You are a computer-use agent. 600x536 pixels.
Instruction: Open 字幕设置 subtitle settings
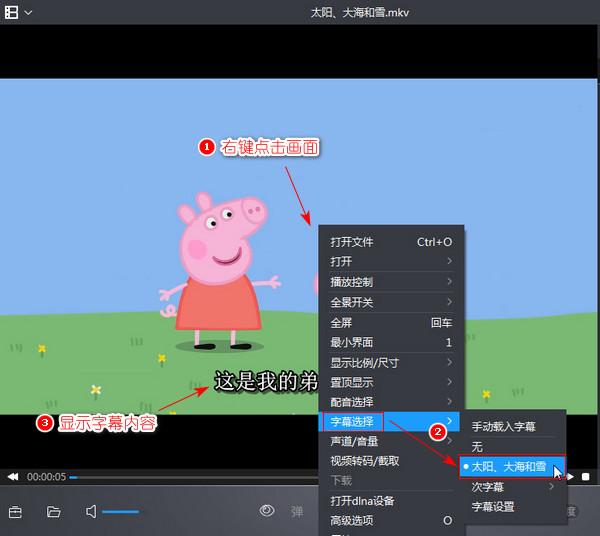pyautogui.click(x=513, y=507)
